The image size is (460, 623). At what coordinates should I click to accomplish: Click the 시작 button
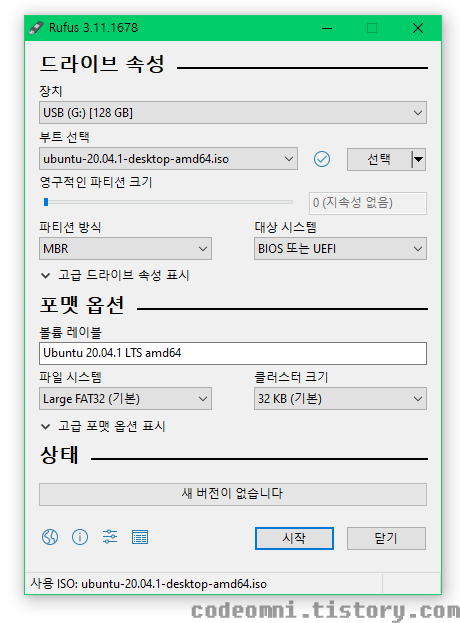pyautogui.click(x=294, y=538)
